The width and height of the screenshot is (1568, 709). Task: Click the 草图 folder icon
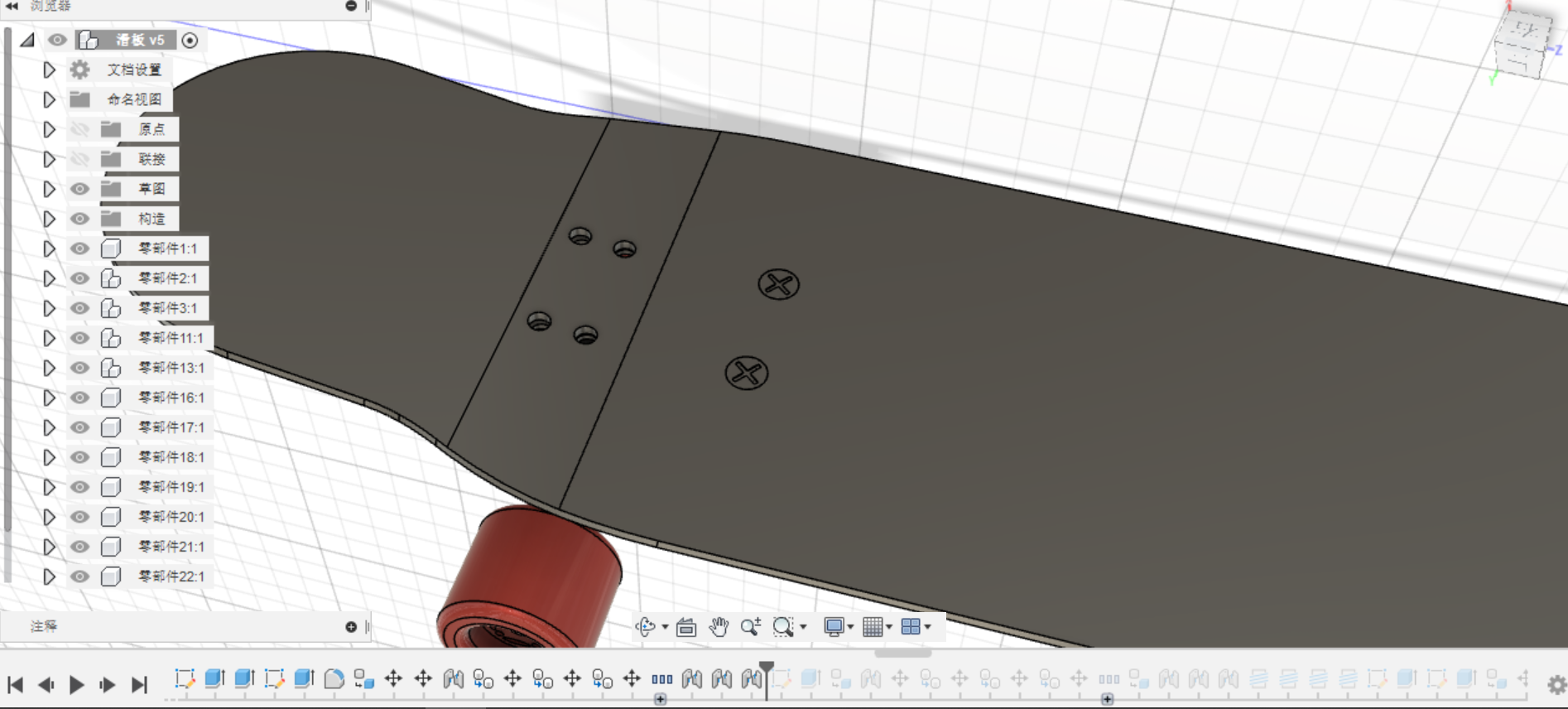(110, 189)
